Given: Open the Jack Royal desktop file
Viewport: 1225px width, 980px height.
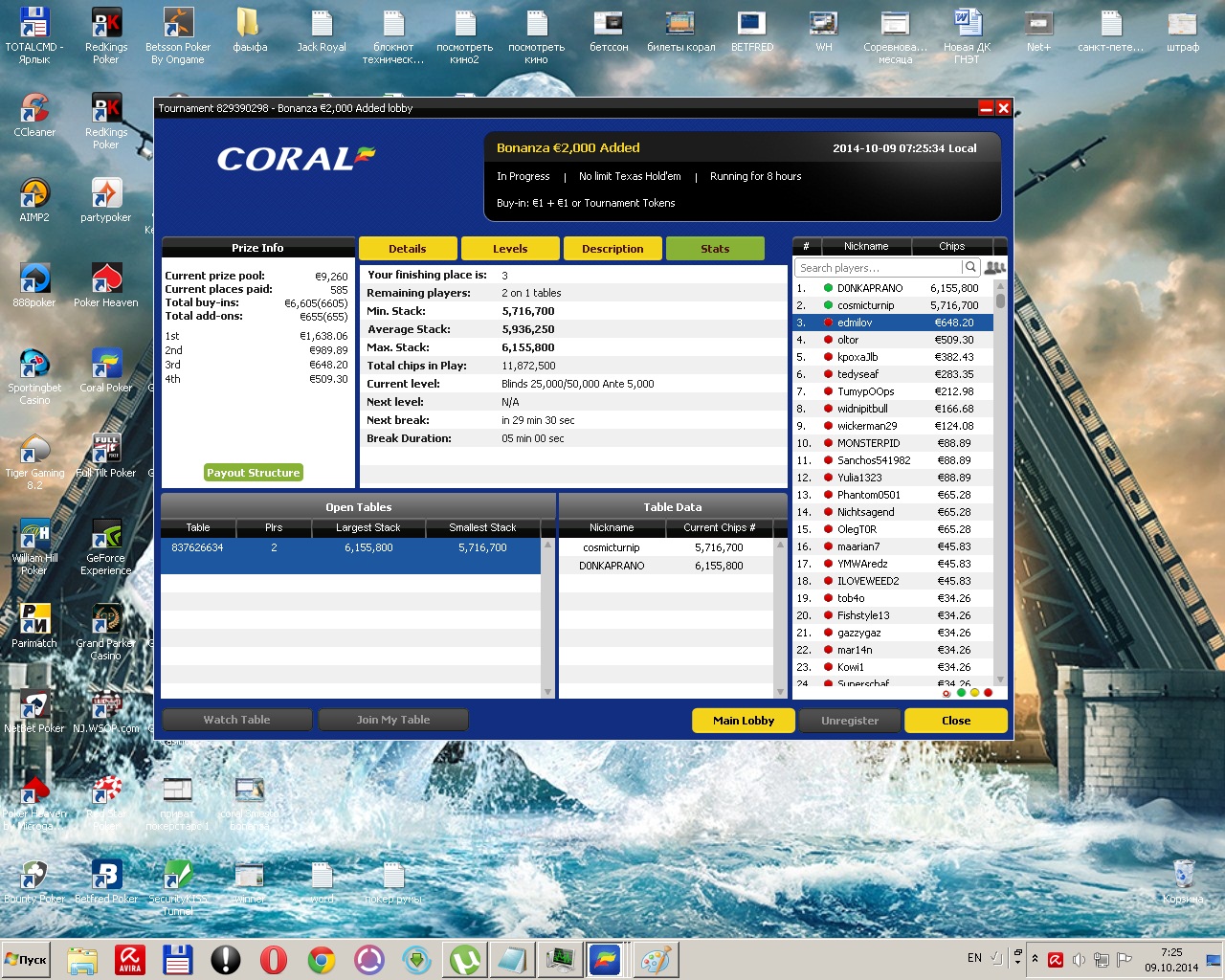Looking at the screenshot, I should tap(322, 30).
